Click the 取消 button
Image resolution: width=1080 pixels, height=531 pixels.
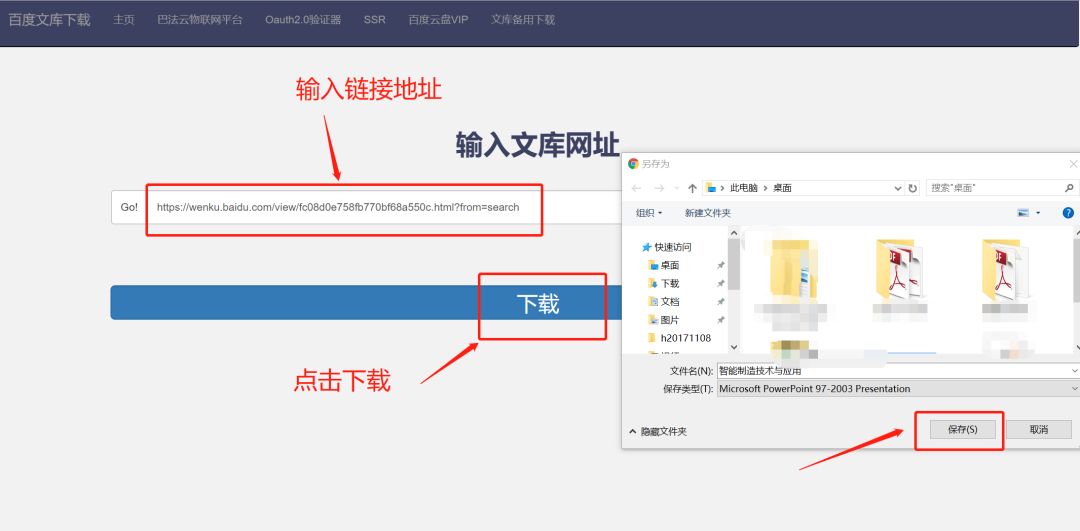point(1038,429)
